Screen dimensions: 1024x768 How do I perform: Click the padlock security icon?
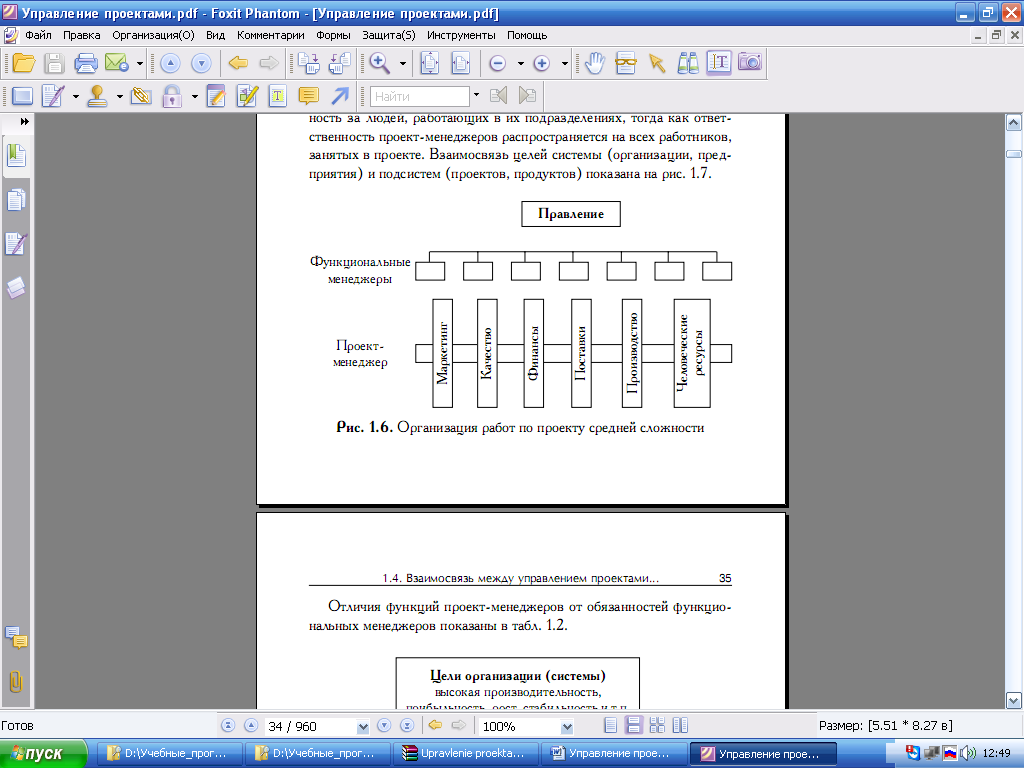(x=172, y=97)
